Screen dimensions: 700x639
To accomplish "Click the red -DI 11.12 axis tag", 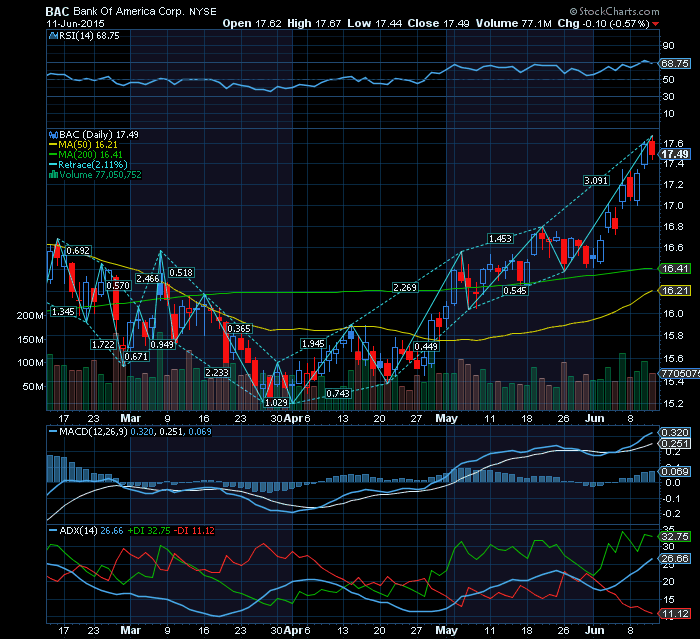I will click(x=675, y=614).
